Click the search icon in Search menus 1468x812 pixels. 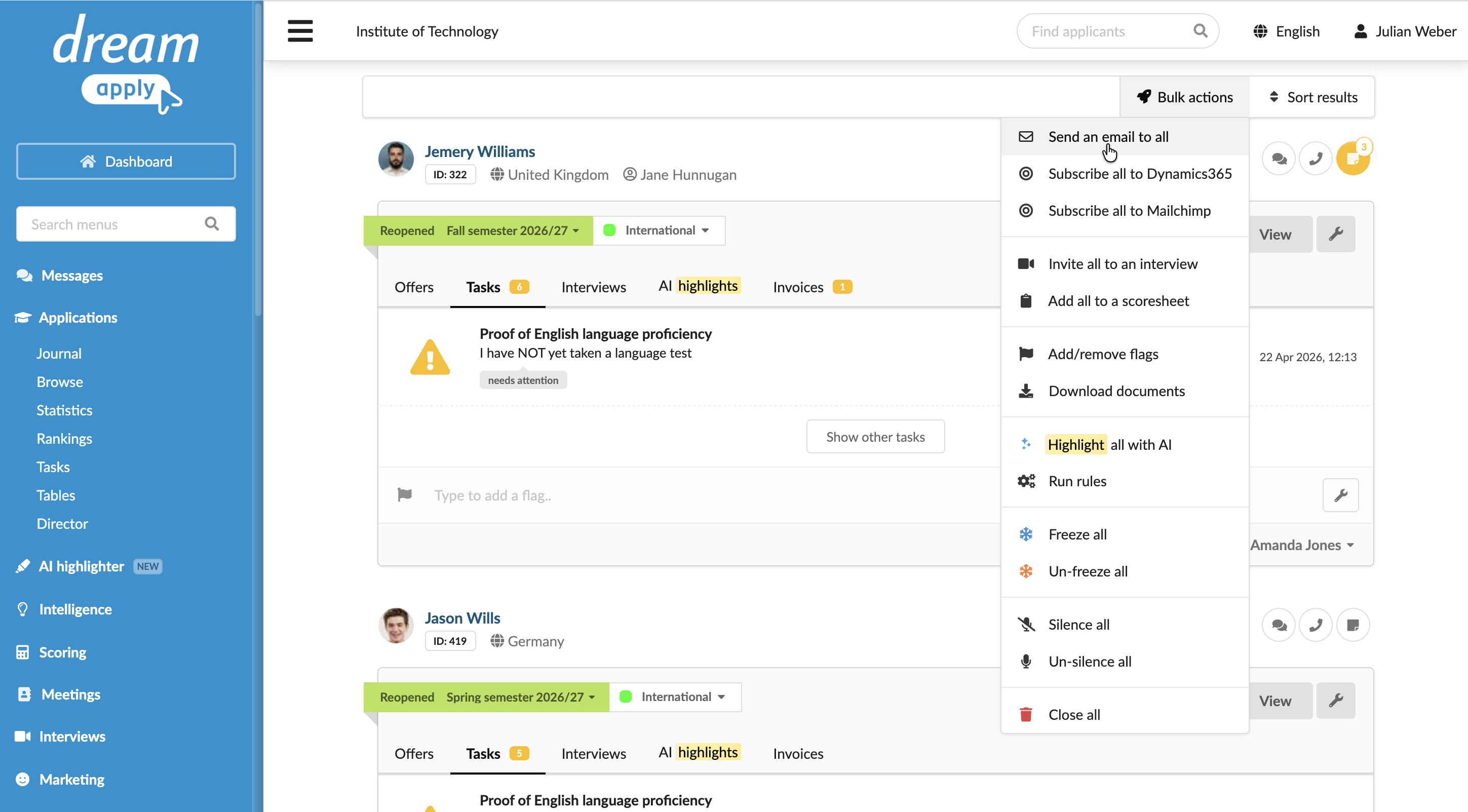(211, 224)
